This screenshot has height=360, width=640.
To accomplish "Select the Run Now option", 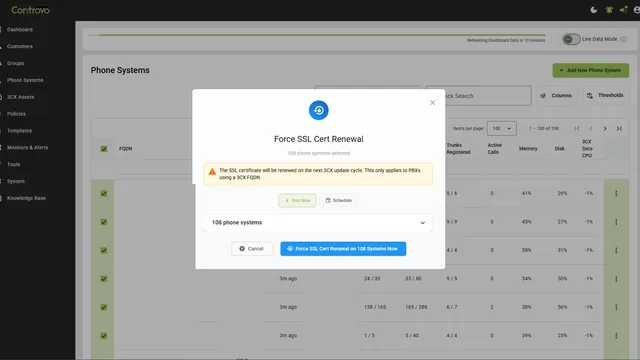I will 297,200.
